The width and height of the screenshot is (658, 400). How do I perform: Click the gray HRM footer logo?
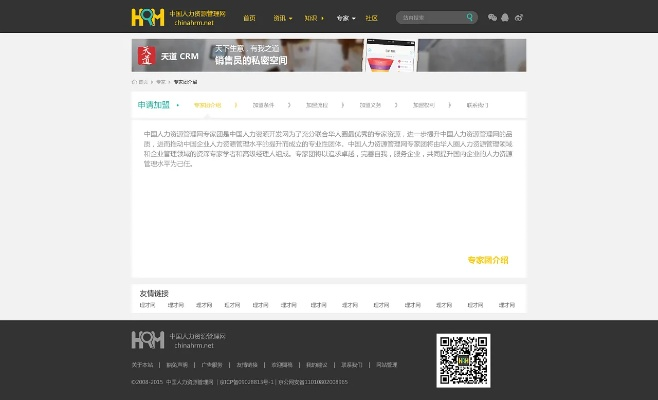[x=148, y=340]
